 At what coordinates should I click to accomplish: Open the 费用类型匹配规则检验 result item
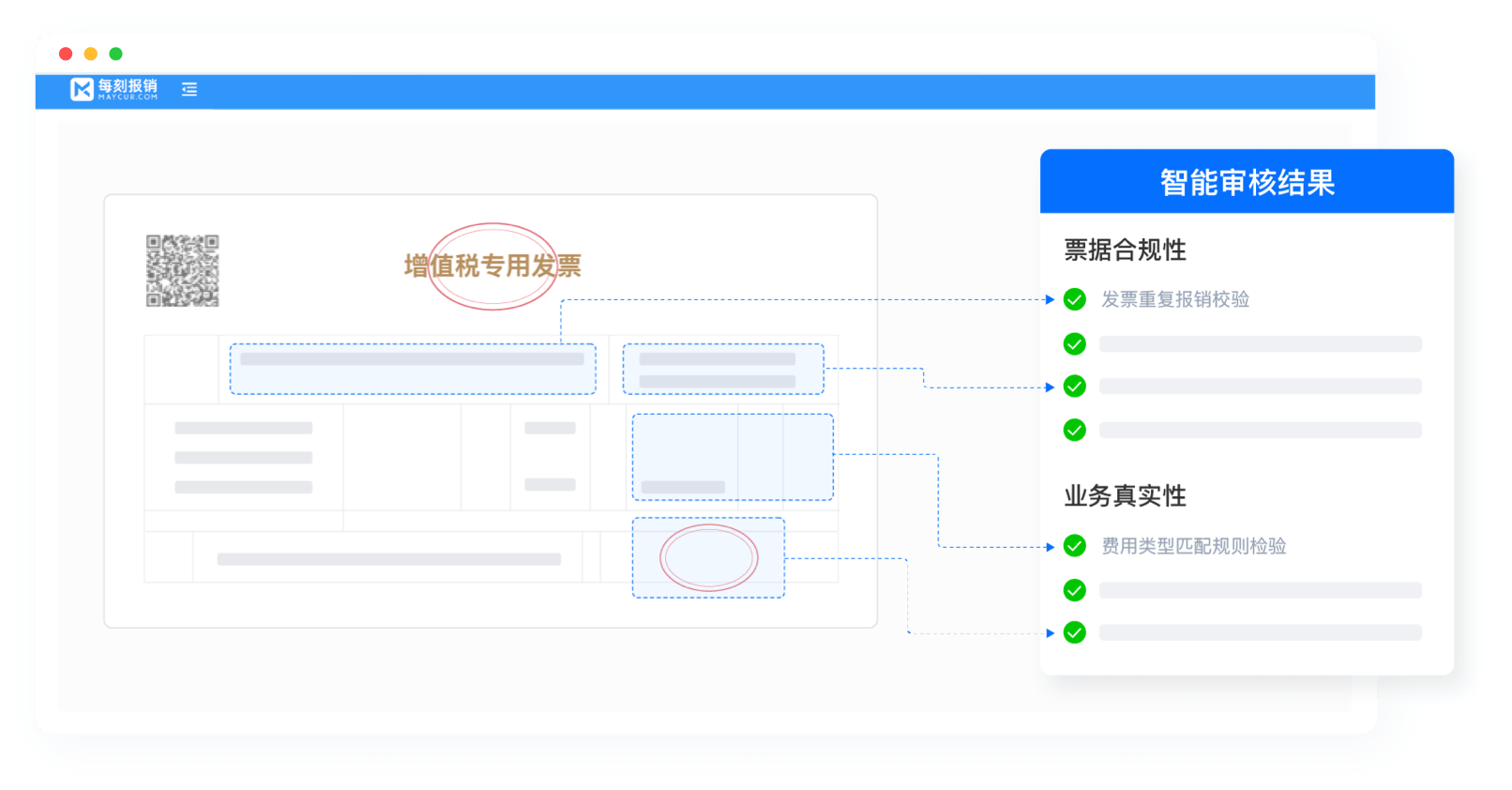(1193, 546)
